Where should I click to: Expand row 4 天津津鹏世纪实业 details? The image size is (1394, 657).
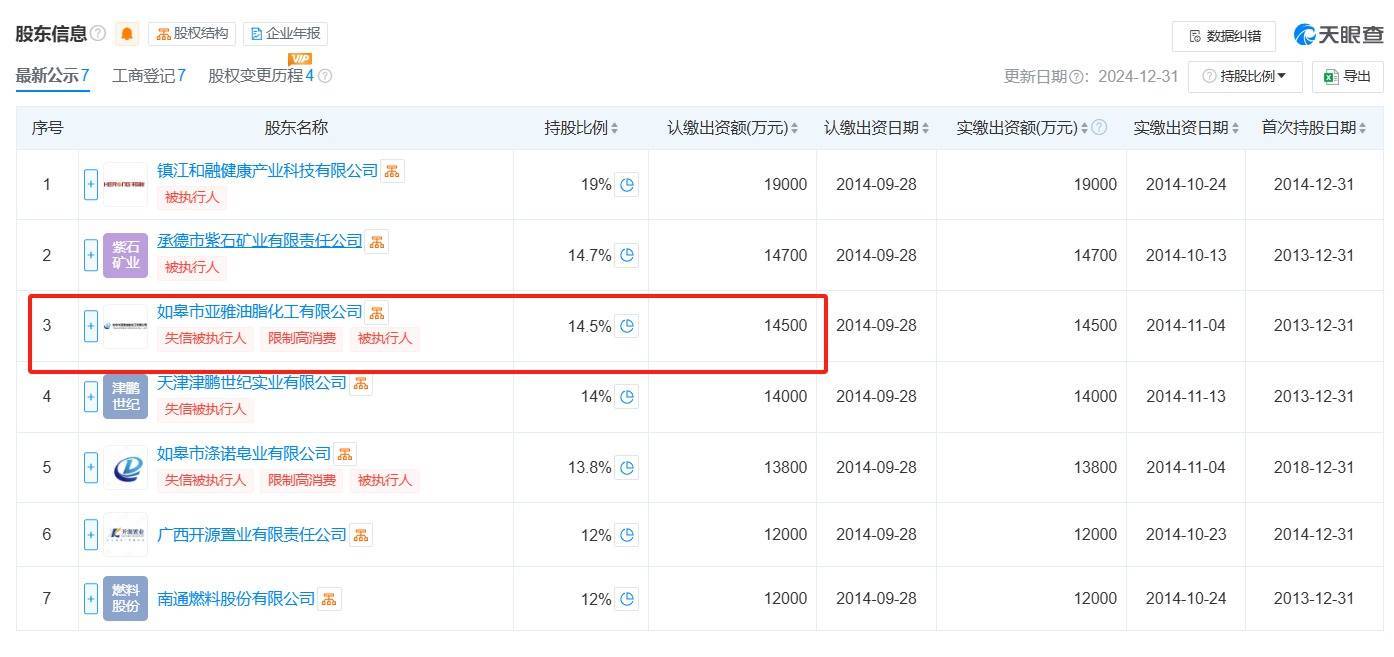(x=91, y=397)
